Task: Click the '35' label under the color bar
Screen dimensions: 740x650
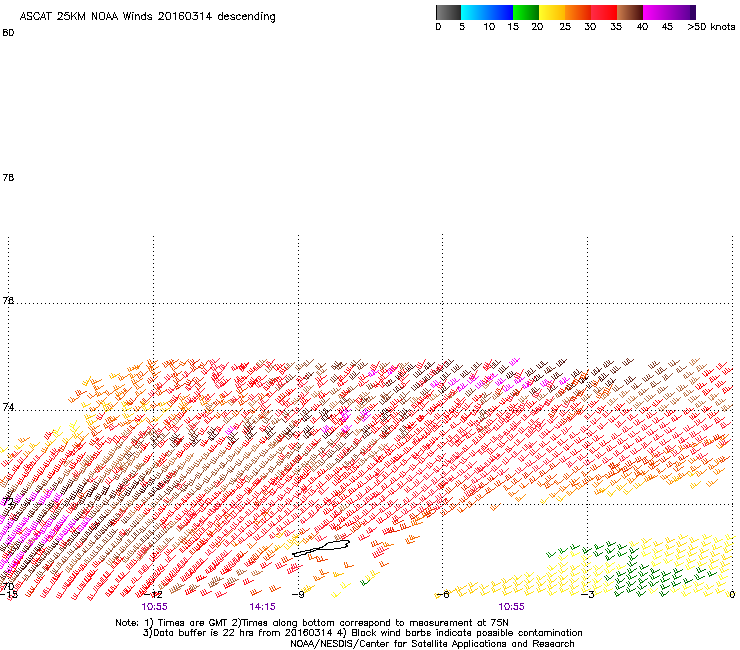Action: click(x=616, y=27)
